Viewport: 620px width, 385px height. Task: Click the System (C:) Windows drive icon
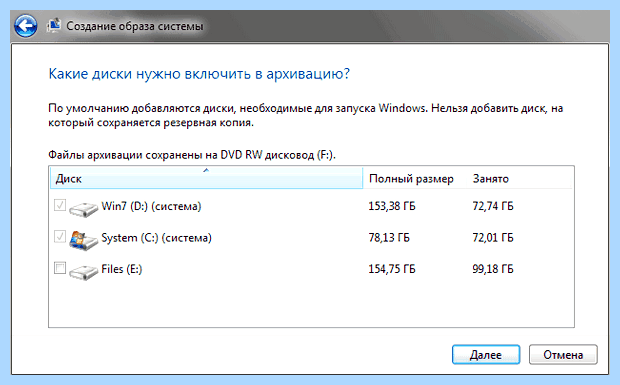[83, 240]
